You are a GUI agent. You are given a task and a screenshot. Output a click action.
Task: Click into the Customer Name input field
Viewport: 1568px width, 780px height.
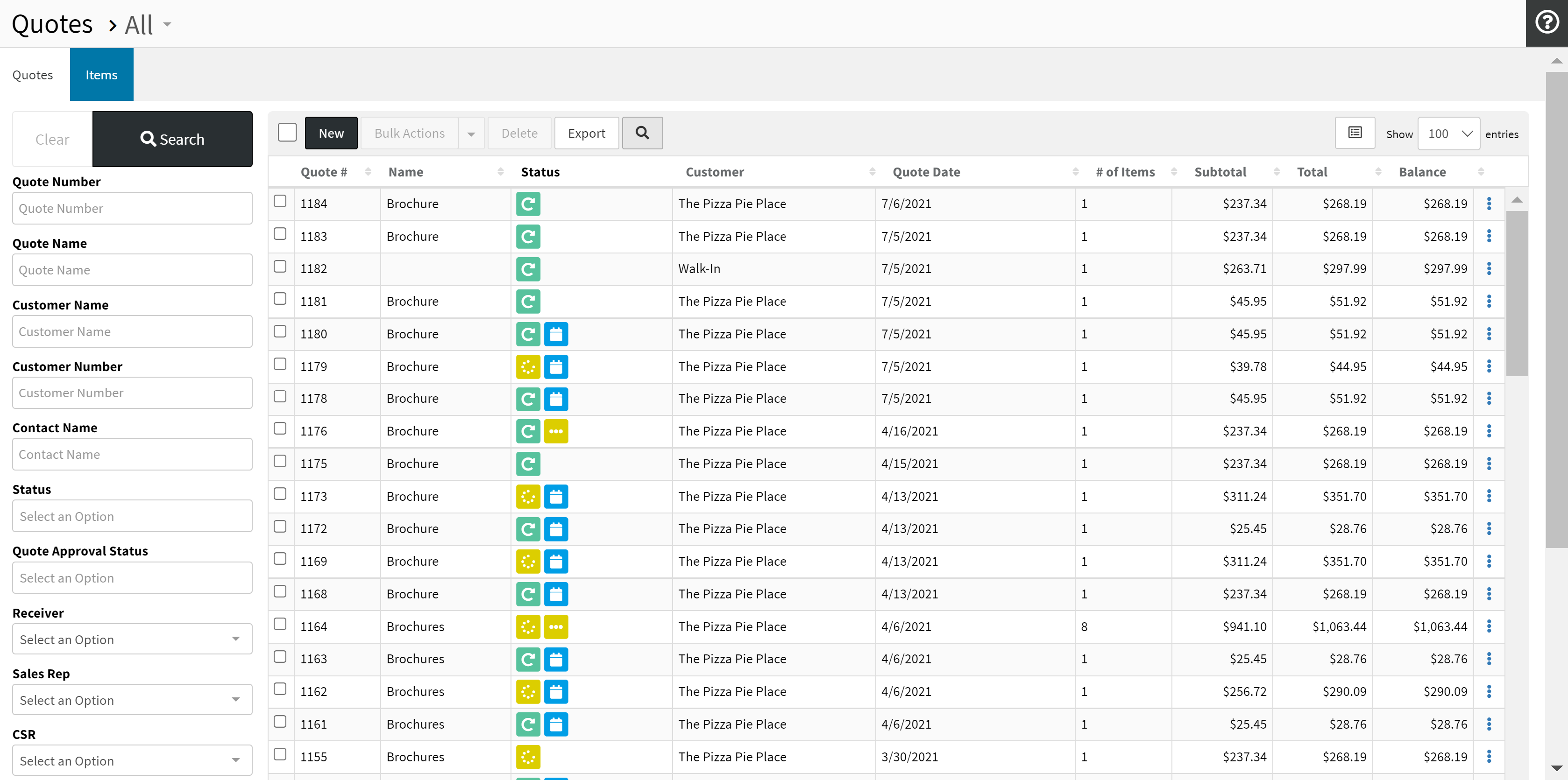(x=132, y=331)
